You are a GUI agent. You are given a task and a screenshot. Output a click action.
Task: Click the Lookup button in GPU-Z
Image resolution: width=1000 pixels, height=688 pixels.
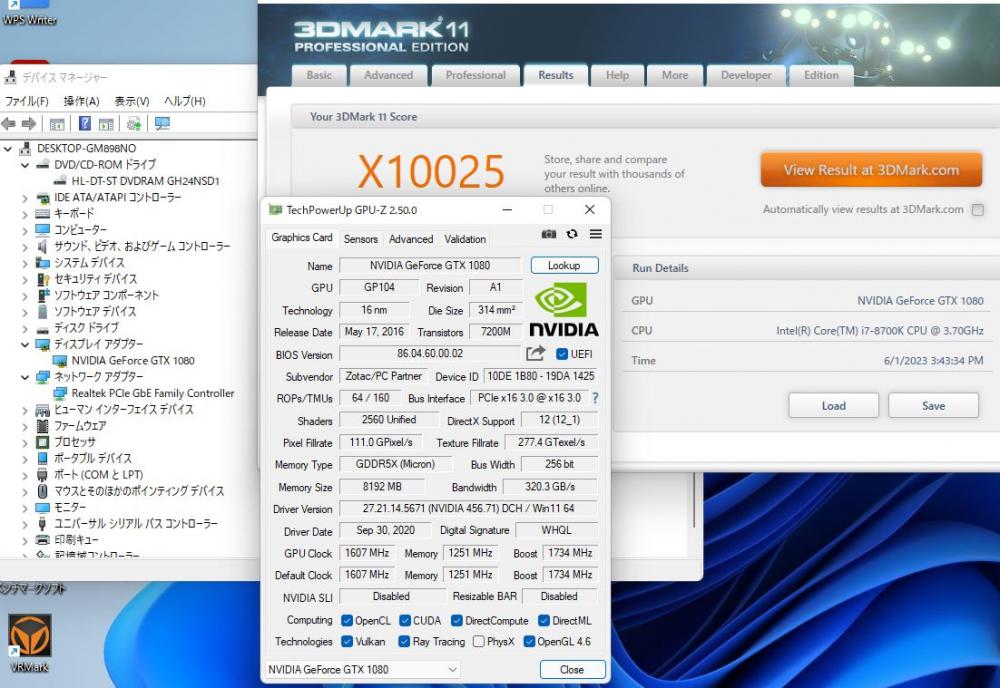[564, 265]
